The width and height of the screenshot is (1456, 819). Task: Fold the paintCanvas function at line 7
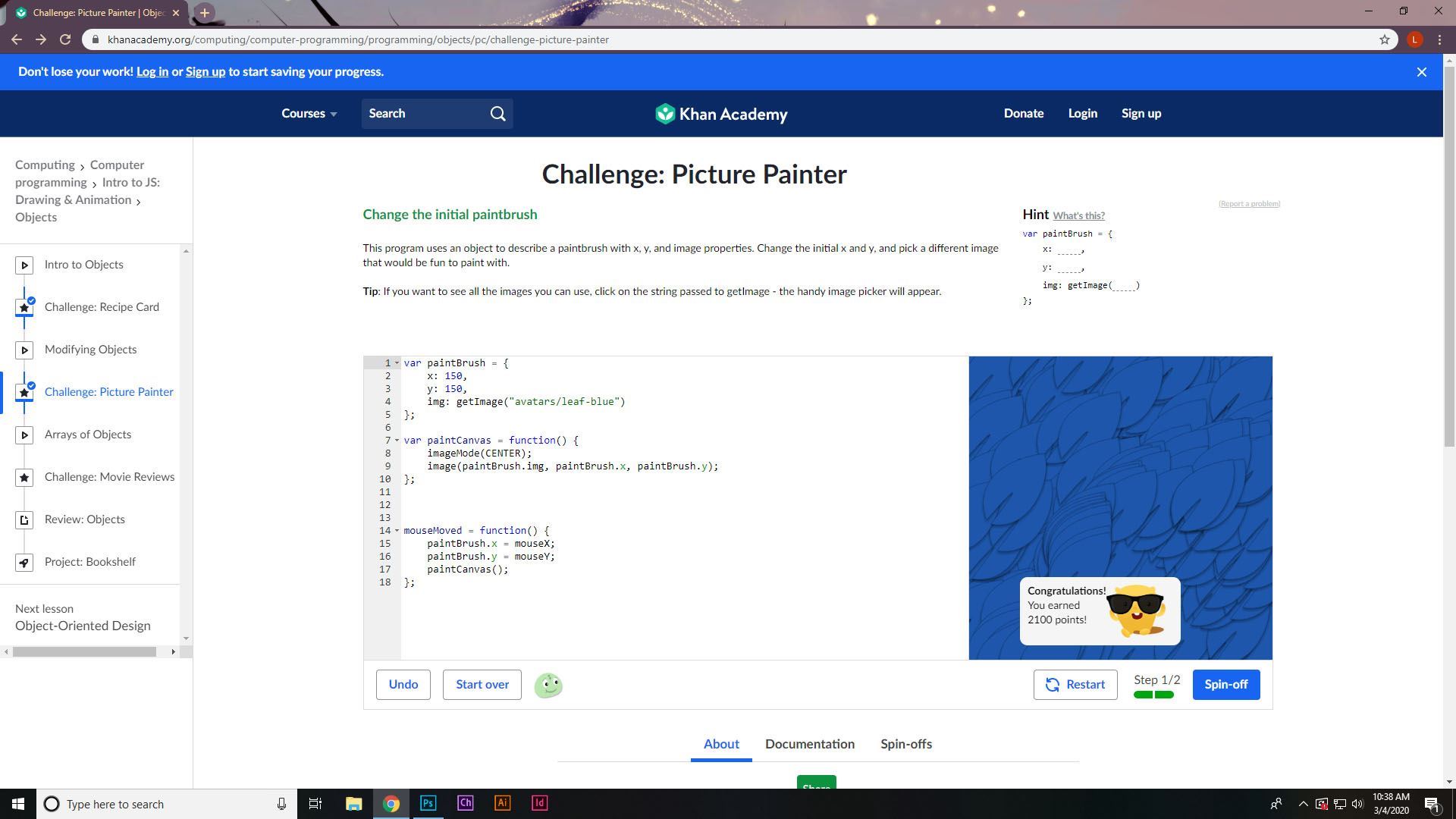[x=397, y=441]
